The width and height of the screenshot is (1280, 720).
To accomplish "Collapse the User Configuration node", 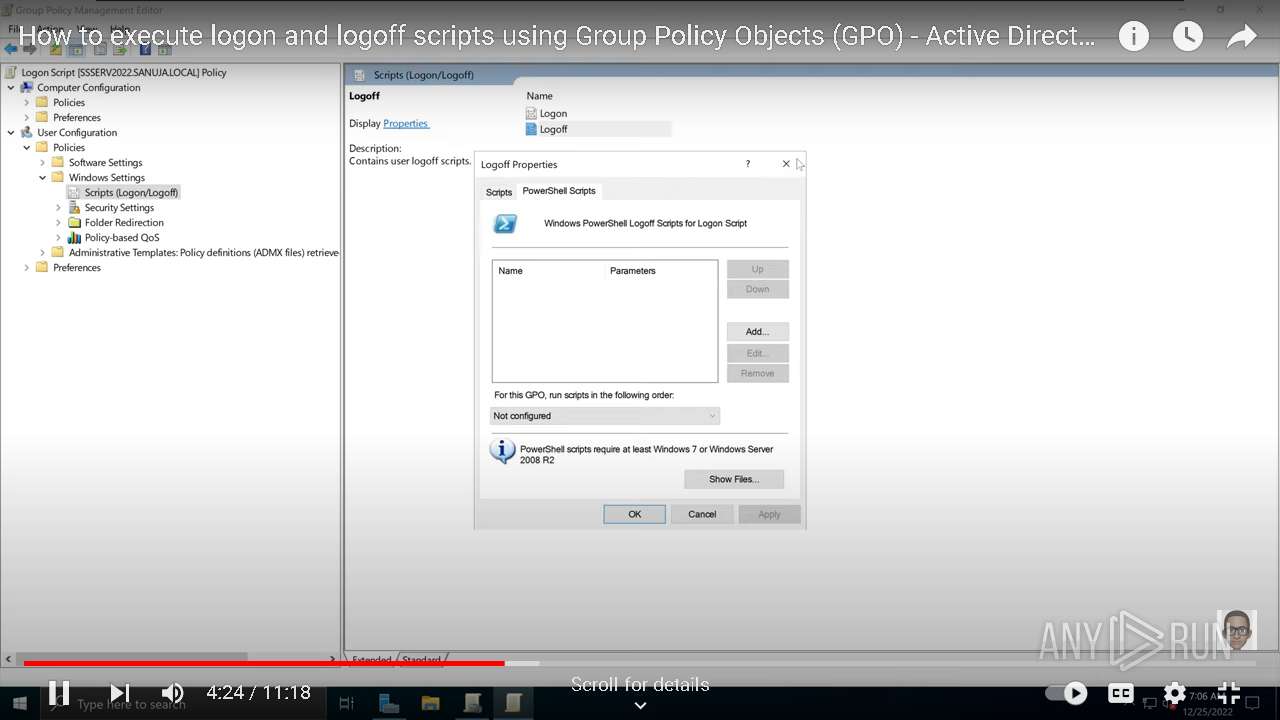I will point(11,132).
